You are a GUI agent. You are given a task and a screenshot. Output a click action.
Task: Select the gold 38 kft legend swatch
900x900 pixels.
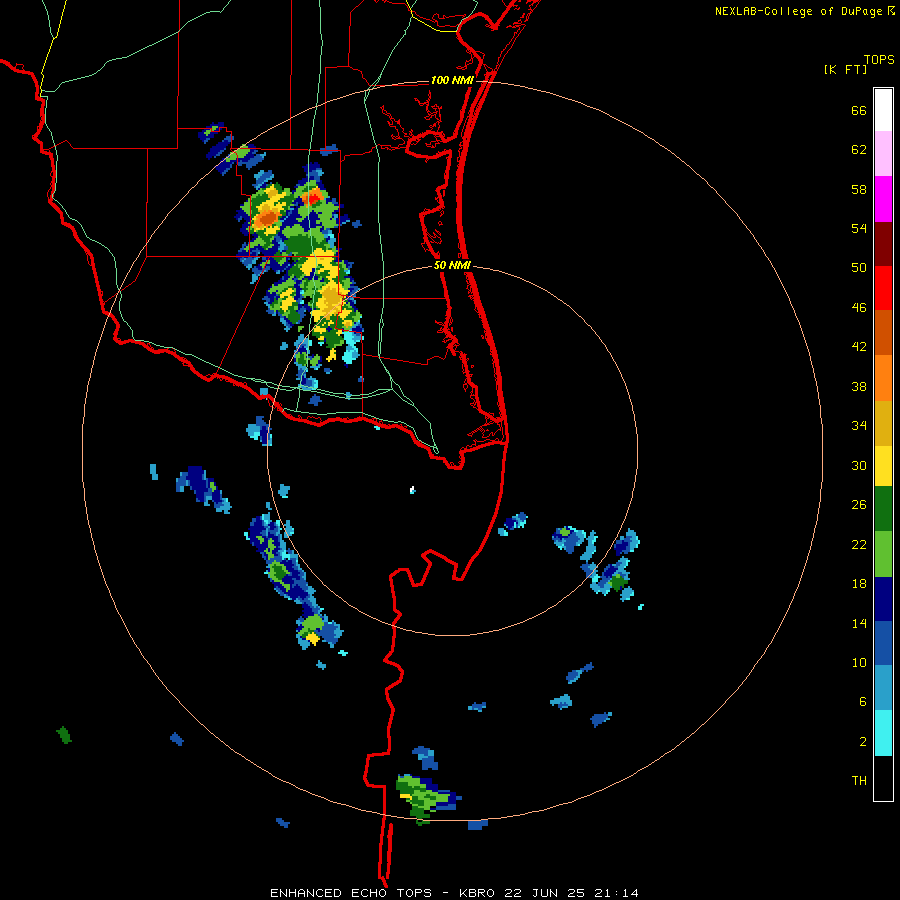click(883, 423)
